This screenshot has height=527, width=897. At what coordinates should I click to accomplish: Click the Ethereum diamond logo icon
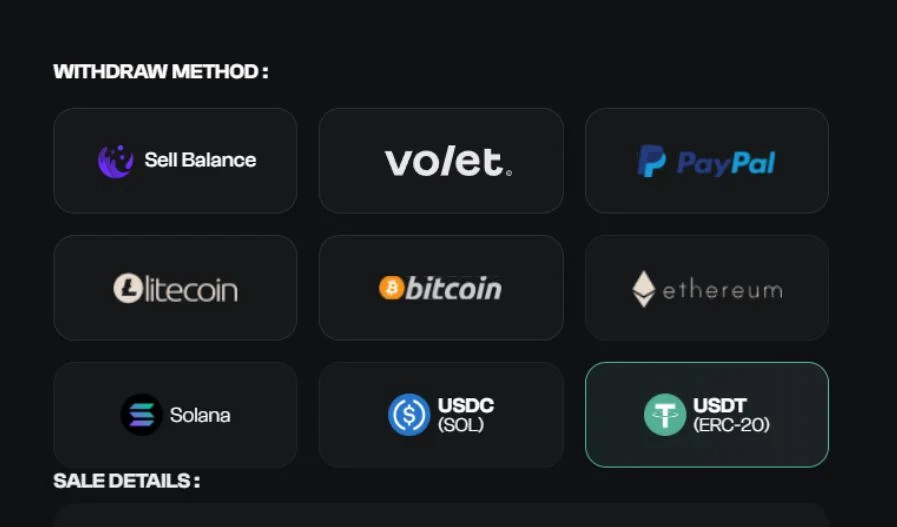tap(644, 289)
